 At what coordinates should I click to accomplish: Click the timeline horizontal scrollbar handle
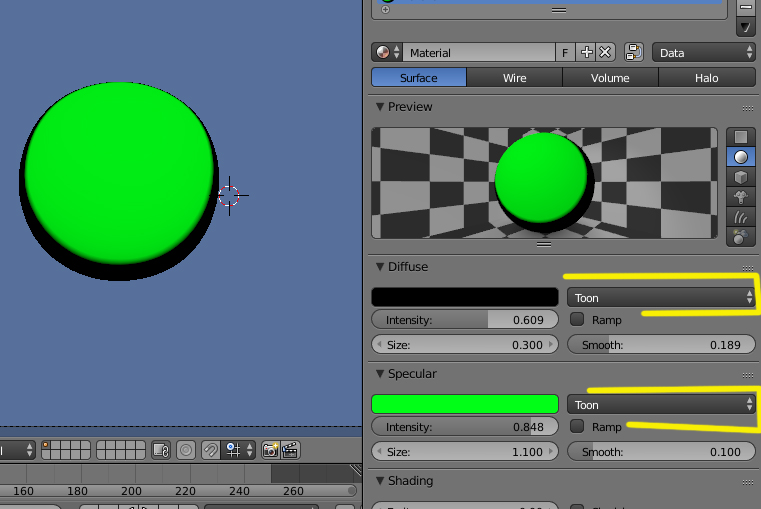pos(352,491)
